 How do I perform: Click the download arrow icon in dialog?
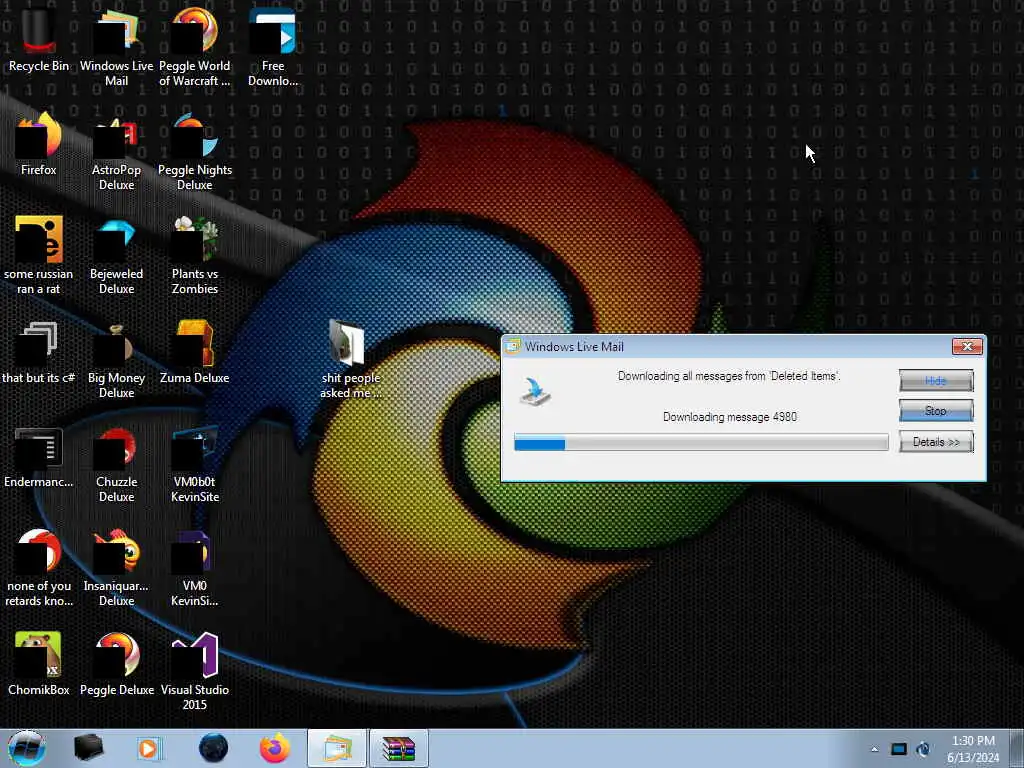click(x=536, y=392)
